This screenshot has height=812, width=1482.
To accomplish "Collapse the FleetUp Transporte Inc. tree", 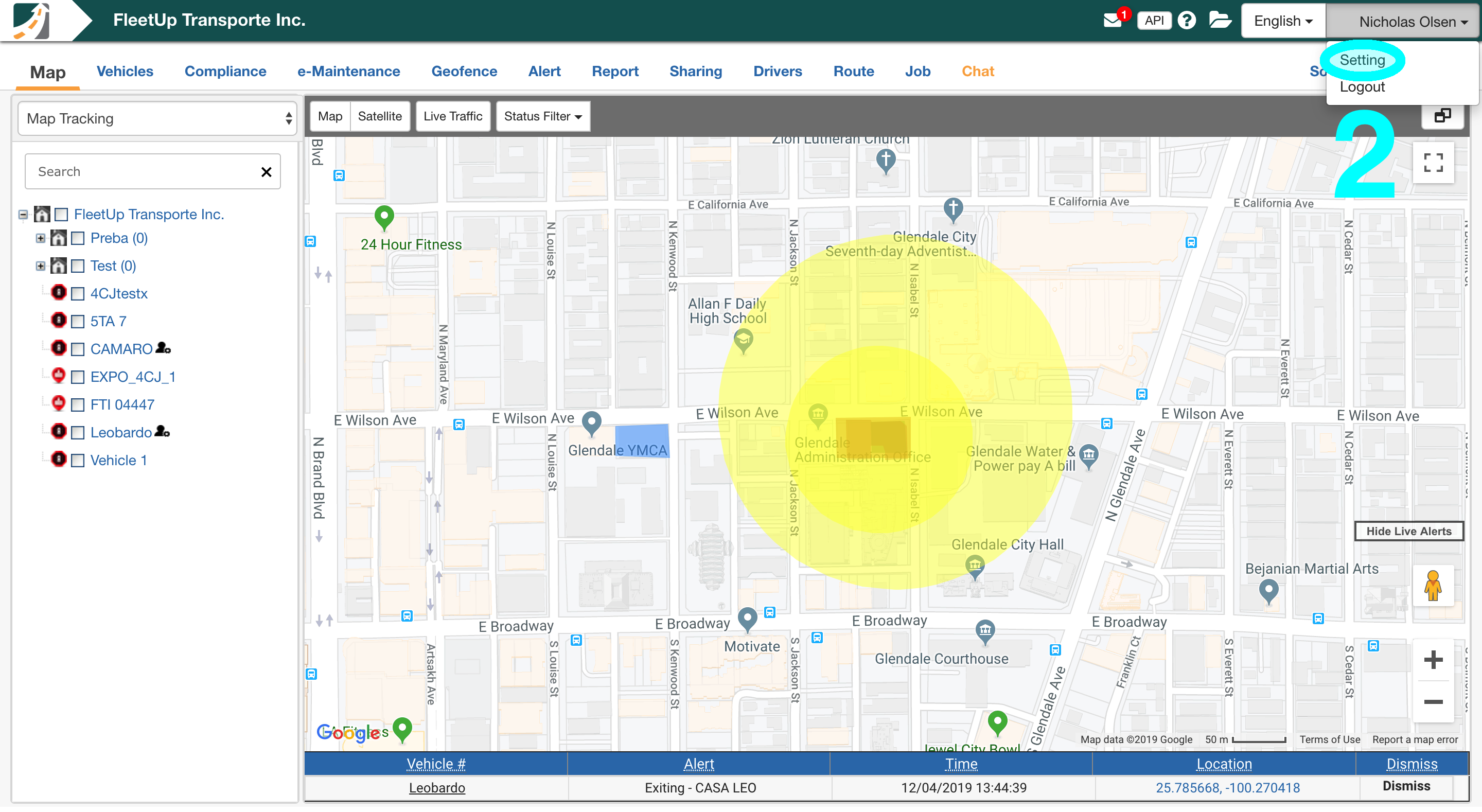I will (x=23, y=215).
